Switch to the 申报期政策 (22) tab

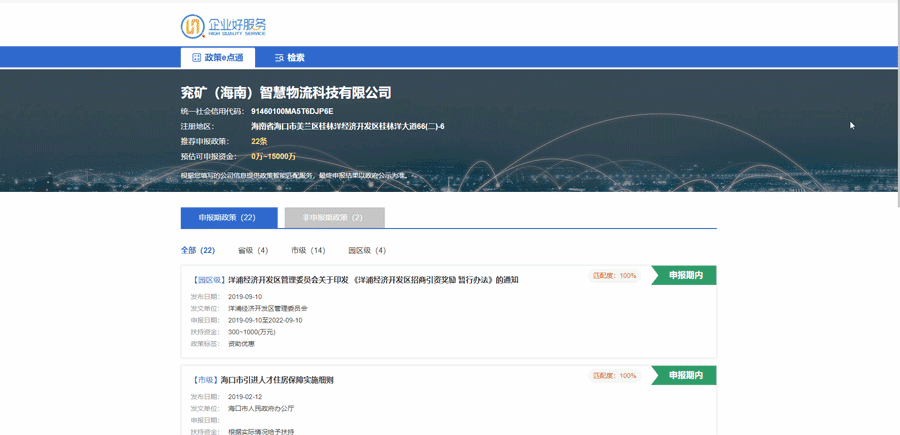point(229,218)
